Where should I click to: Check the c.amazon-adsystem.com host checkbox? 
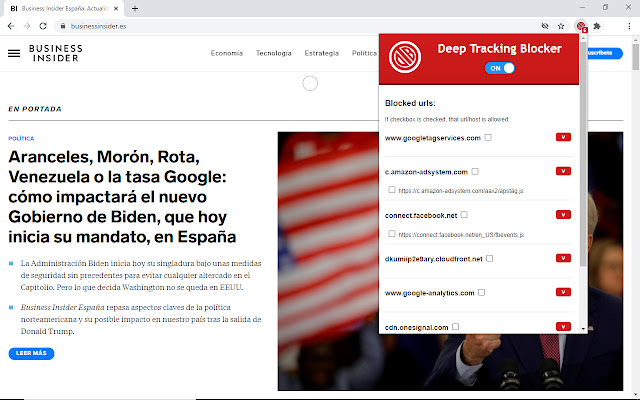click(475, 171)
